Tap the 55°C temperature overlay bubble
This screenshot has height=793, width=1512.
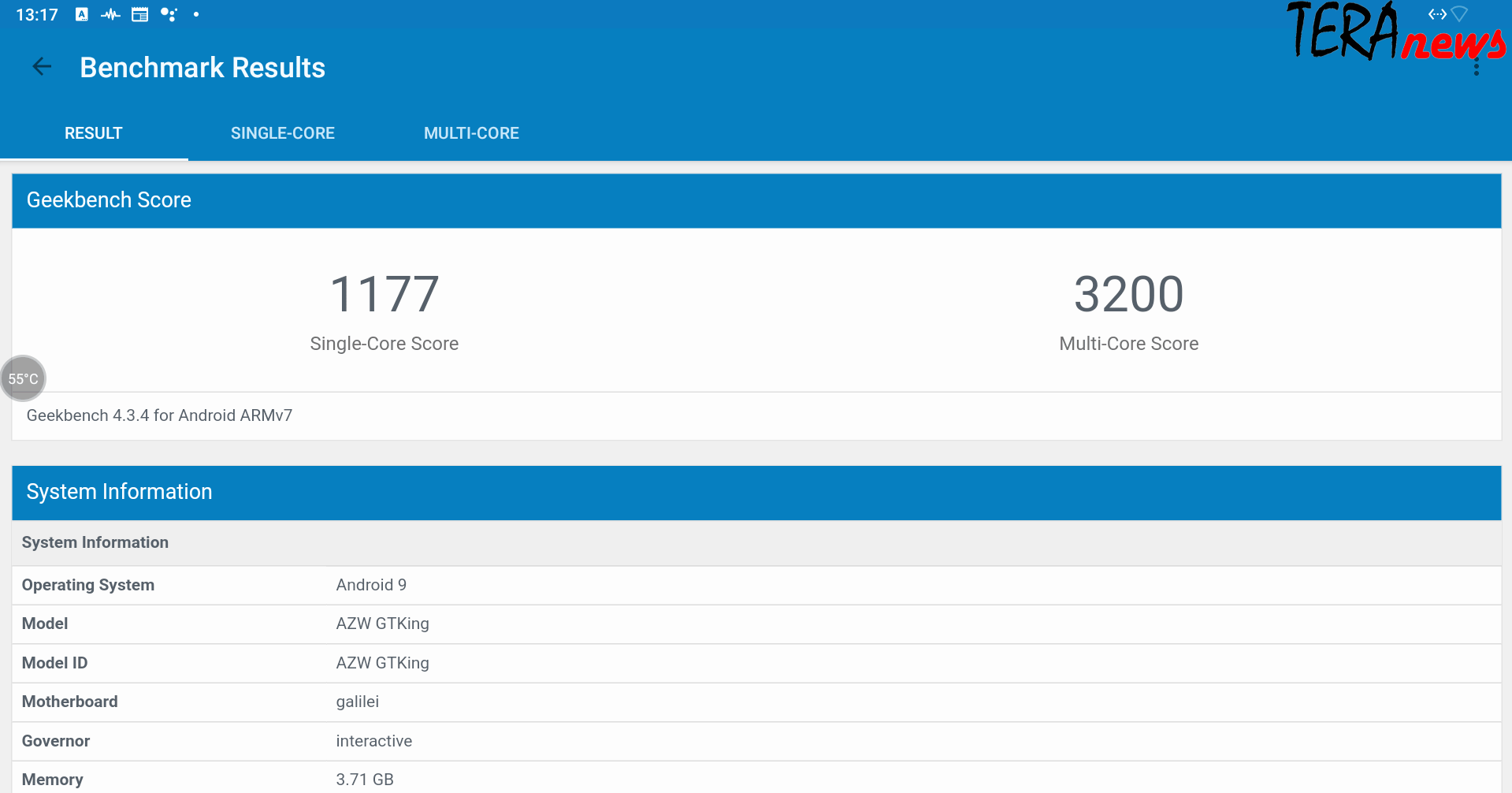pos(24,378)
